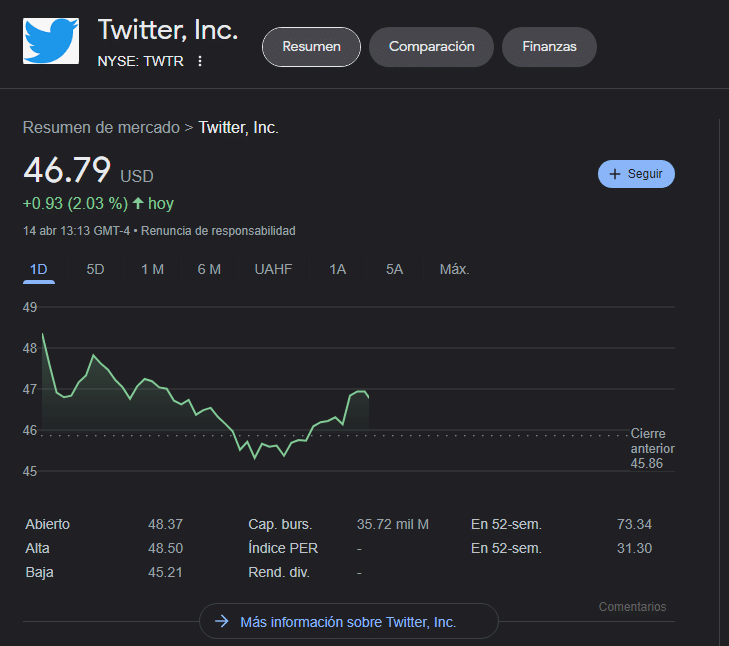Viewport: 729px width, 646px height.
Task: Click the Comentarios link
Action: point(632,606)
